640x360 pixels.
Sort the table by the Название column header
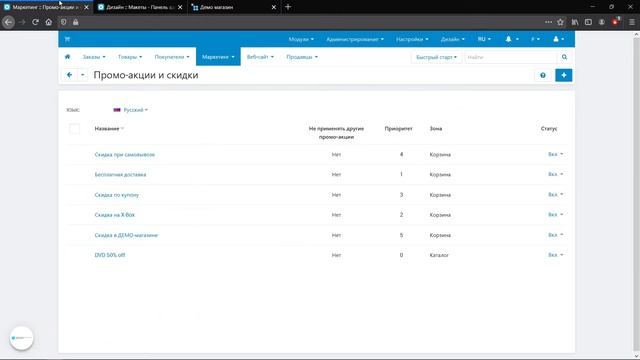(109, 129)
